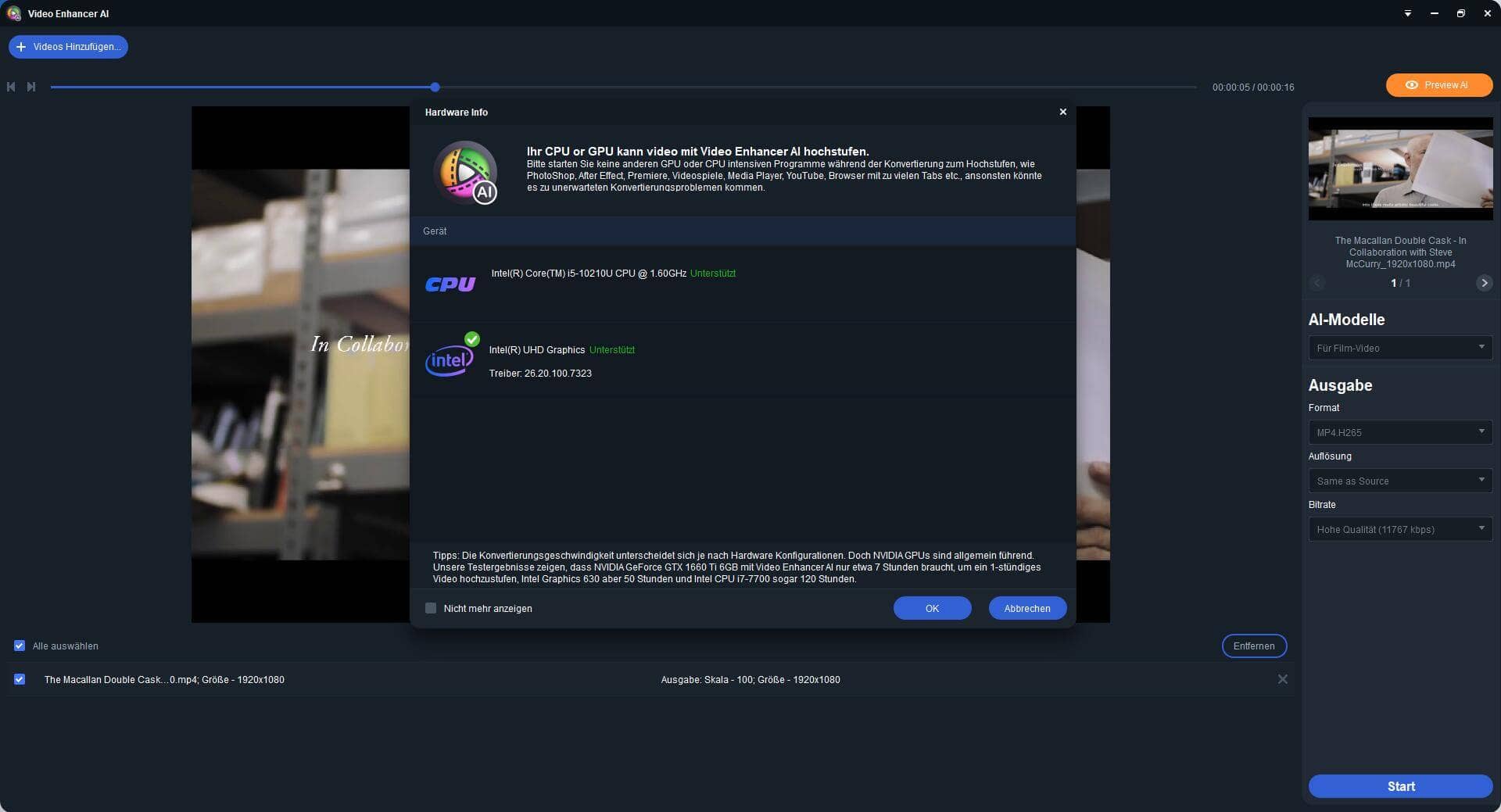This screenshot has height=812, width=1501.
Task: Click the playback timeline slider handle
Action: (x=435, y=87)
